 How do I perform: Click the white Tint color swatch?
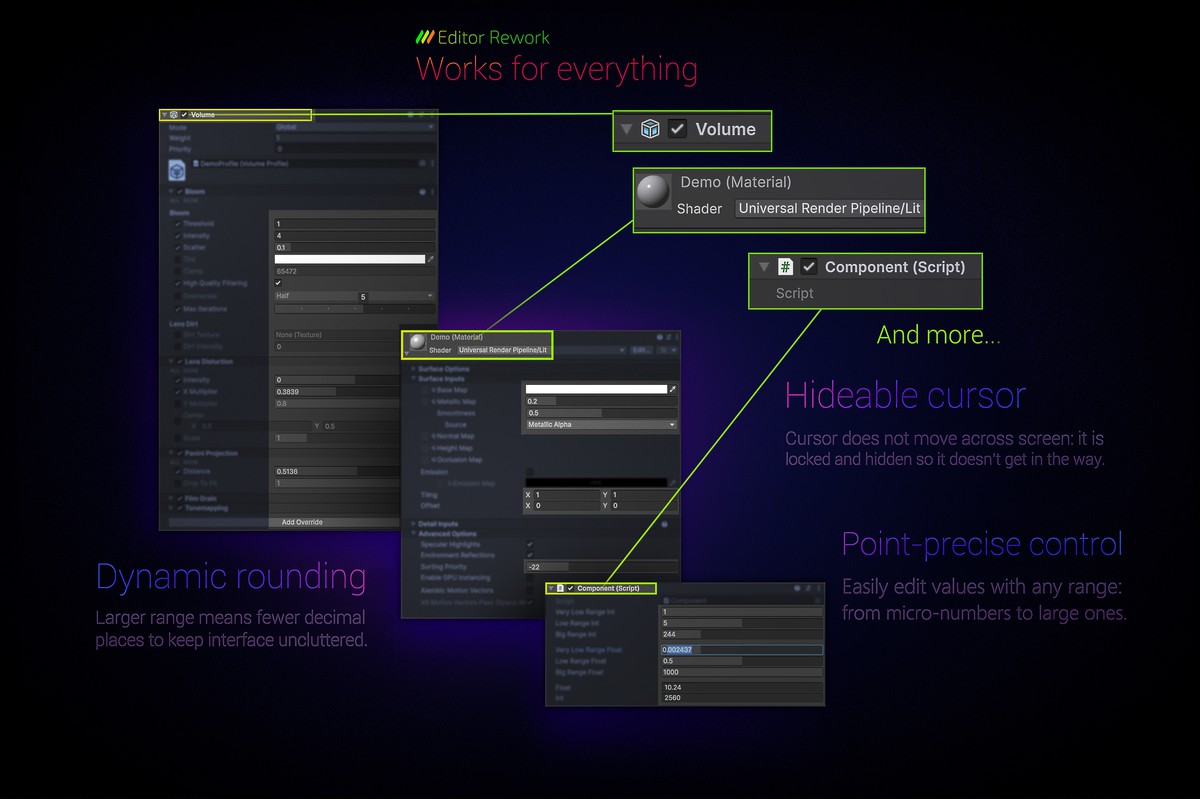(x=350, y=258)
